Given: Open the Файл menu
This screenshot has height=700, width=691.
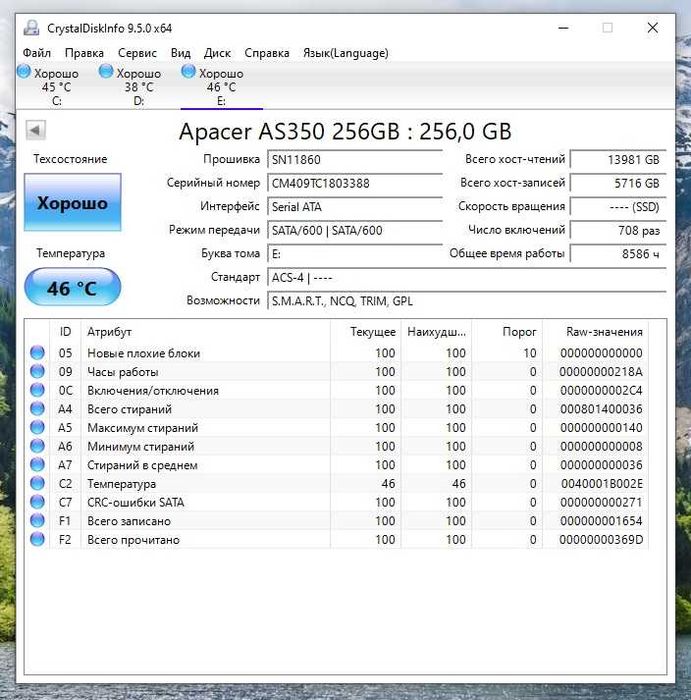Looking at the screenshot, I should tap(37, 53).
